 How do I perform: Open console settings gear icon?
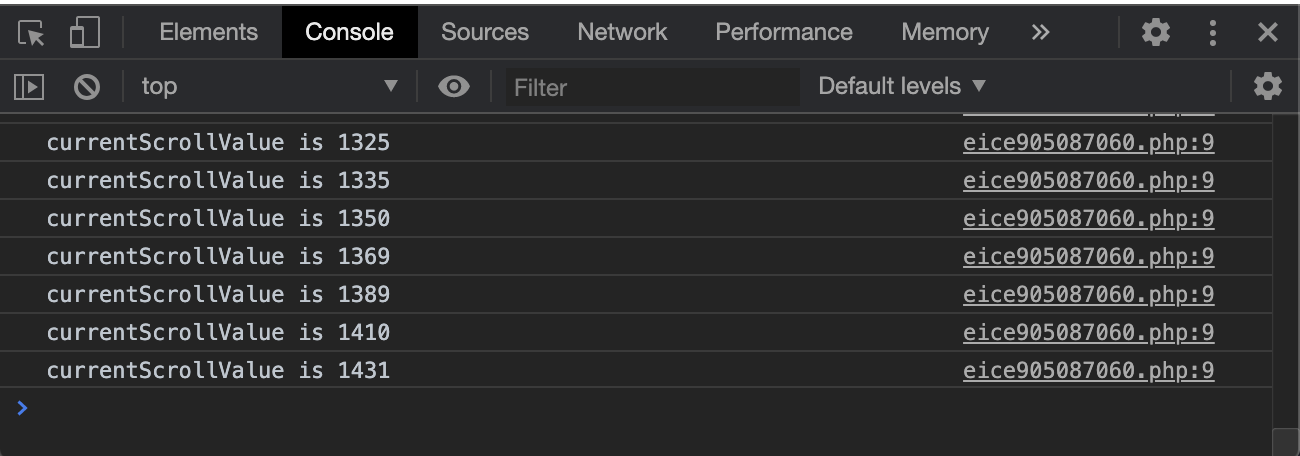click(x=1267, y=86)
